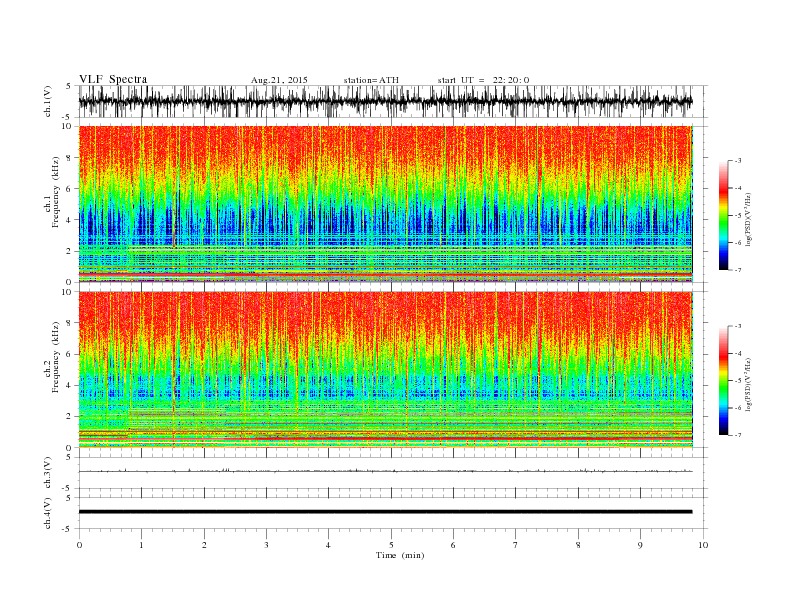The width and height of the screenshot is (792, 612).
Task: Click the '10' kHz tick on ch.1 spectrogram
Action: point(68,126)
